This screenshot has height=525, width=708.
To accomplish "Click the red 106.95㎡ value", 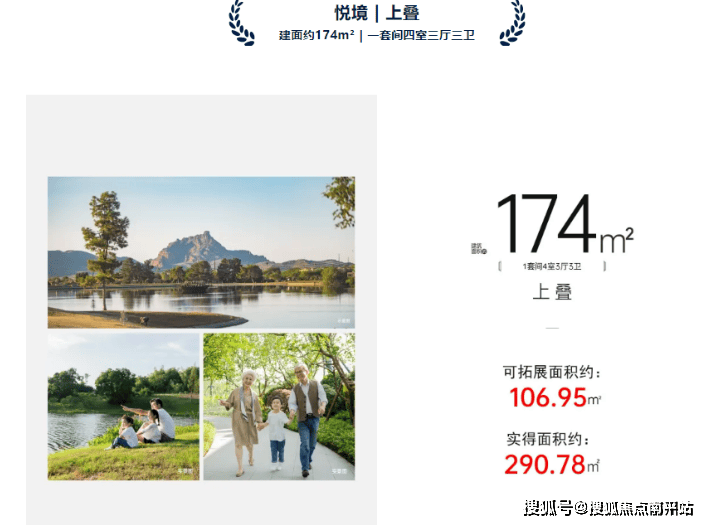I will coord(554,397).
